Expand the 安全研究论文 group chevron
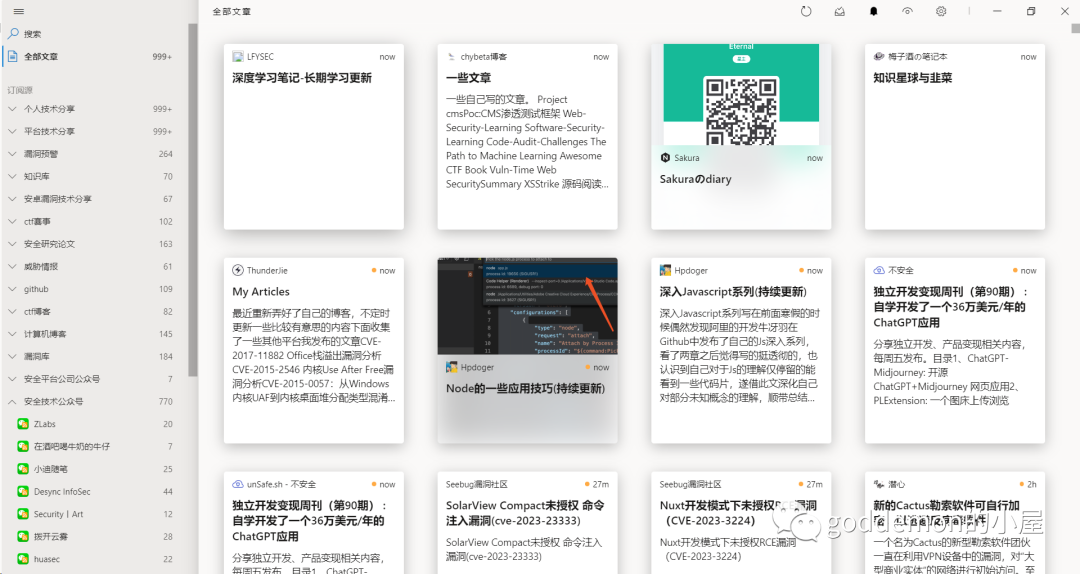1080x574 pixels. click(x=12, y=244)
